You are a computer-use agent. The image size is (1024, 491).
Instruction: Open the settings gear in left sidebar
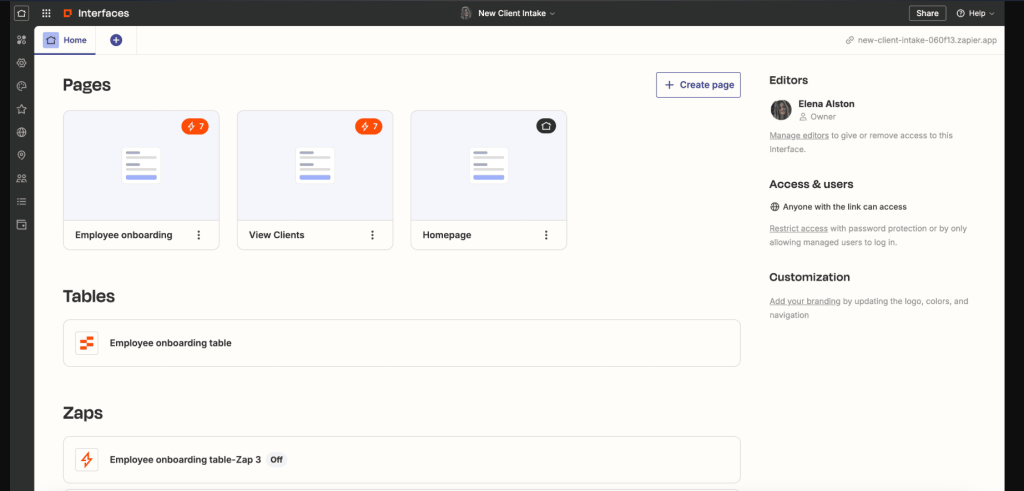point(21,62)
